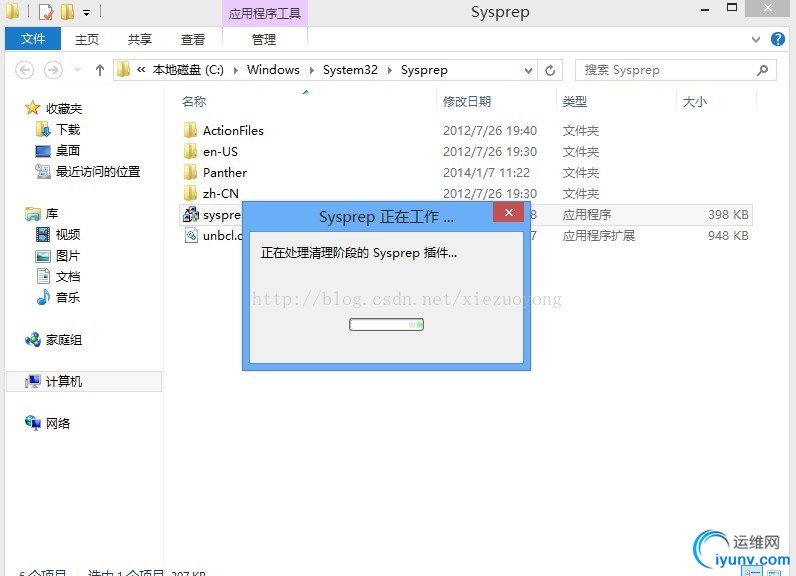Click the 应用程序扩展 type cell
This screenshot has width=796, height=576.
pos(599,235)
